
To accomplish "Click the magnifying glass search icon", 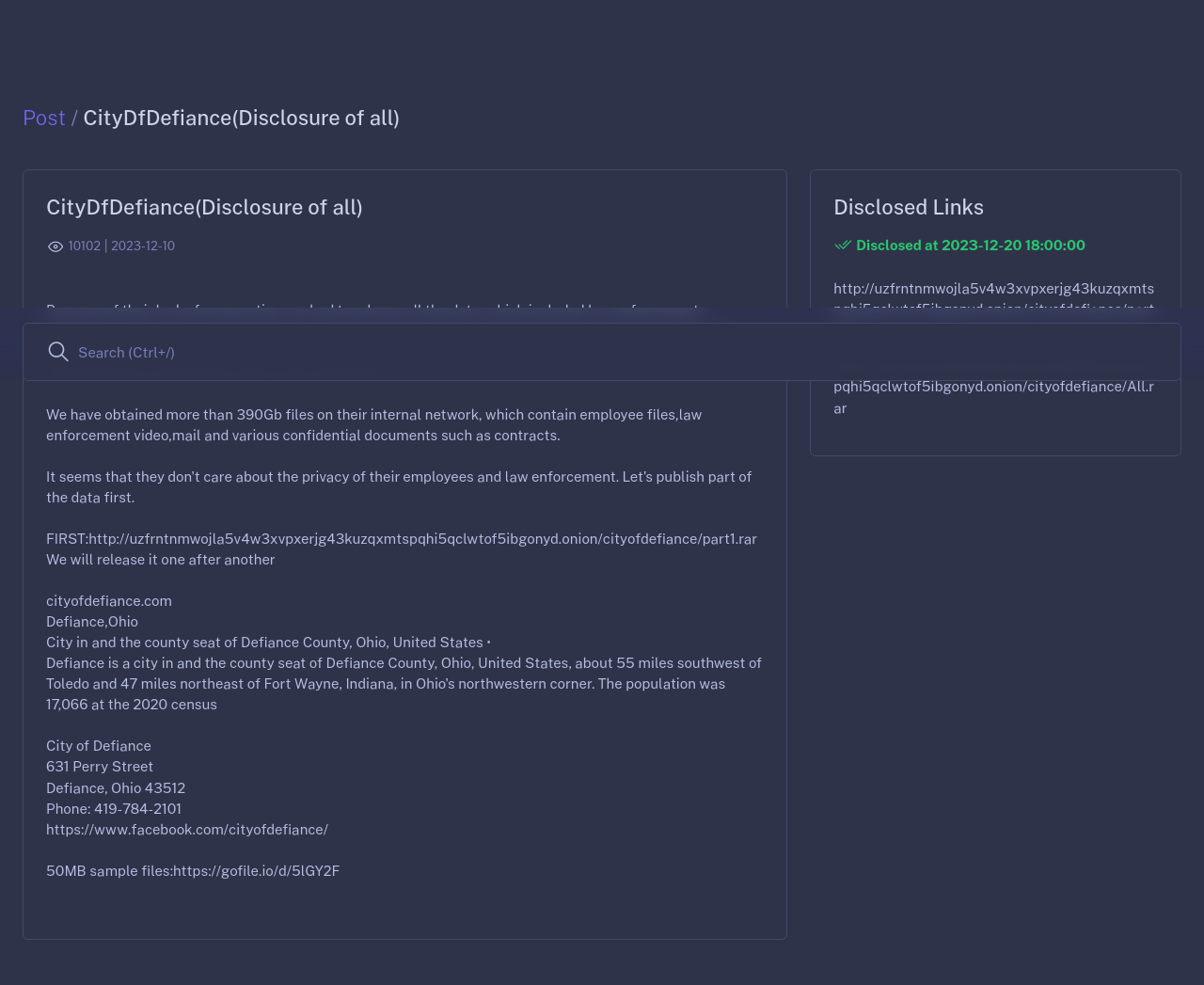I will point(58,352).
